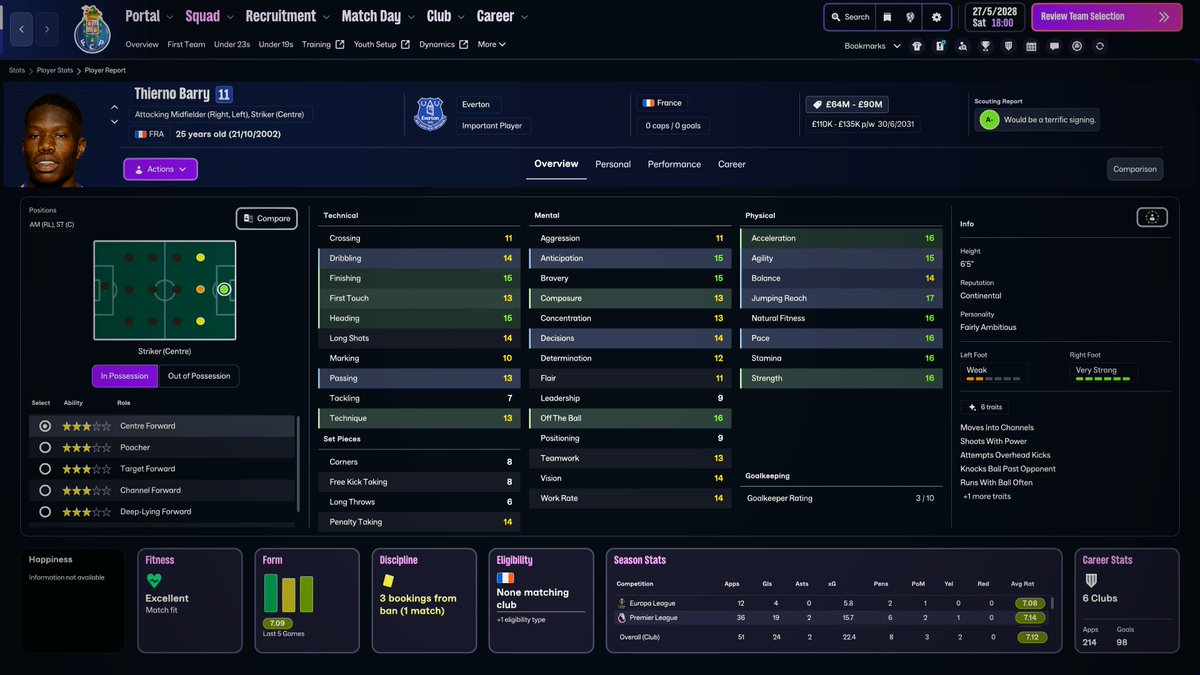The width and height of the screenshot is (1200, 675).
Task: Select the Overview tab under player header
Action: (x=556, y=164)
